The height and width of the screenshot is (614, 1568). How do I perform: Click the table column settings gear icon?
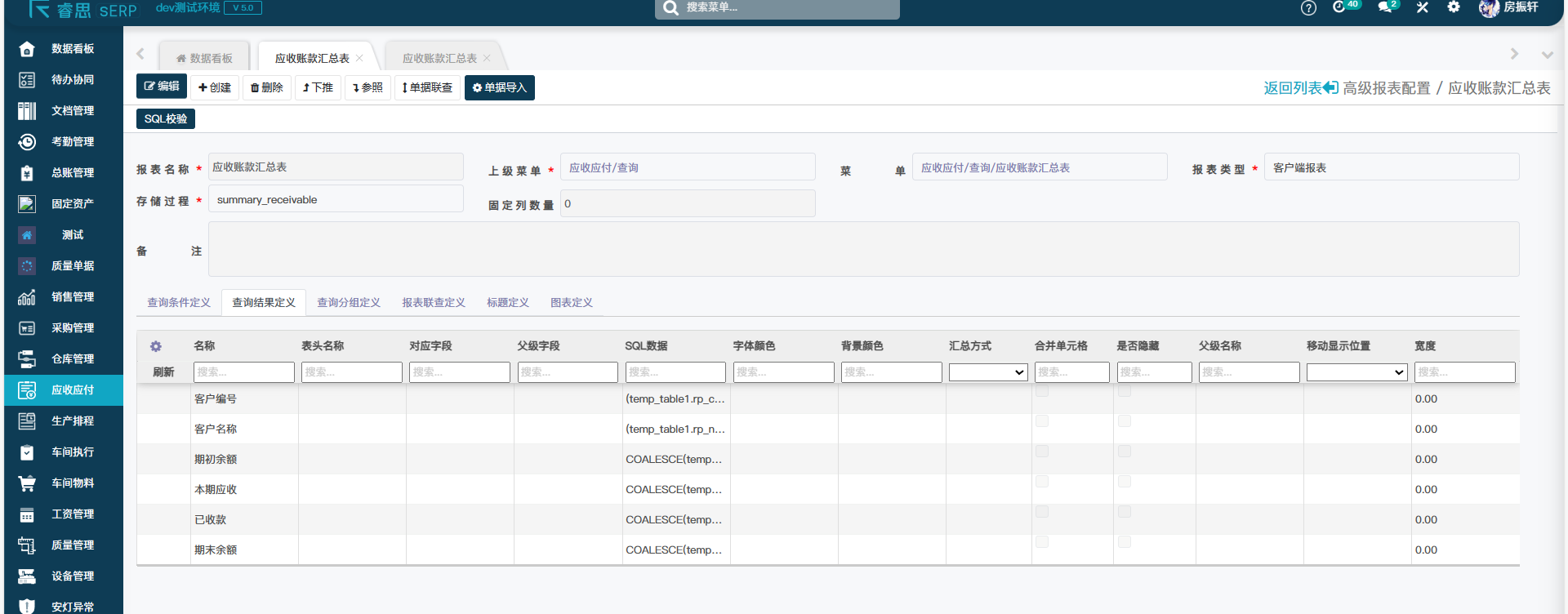click(156, 346)
